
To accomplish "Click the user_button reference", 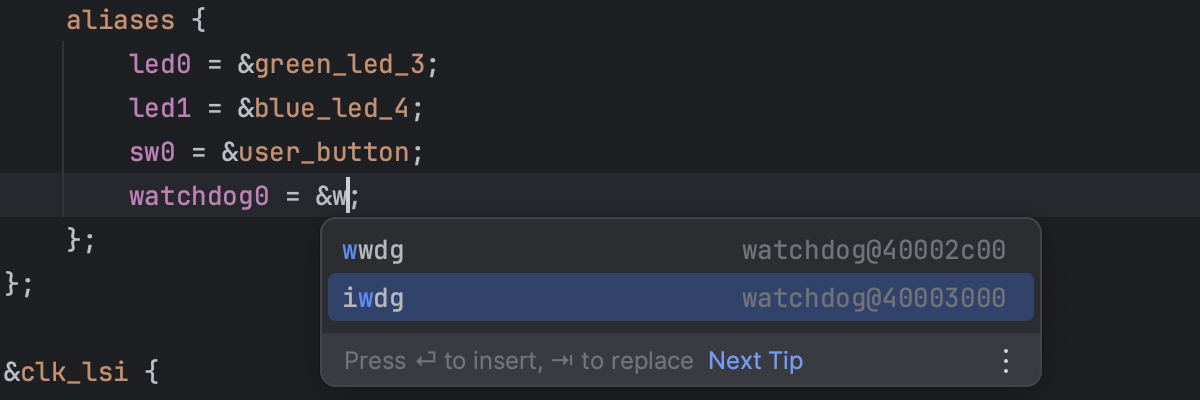I will 323,153.
